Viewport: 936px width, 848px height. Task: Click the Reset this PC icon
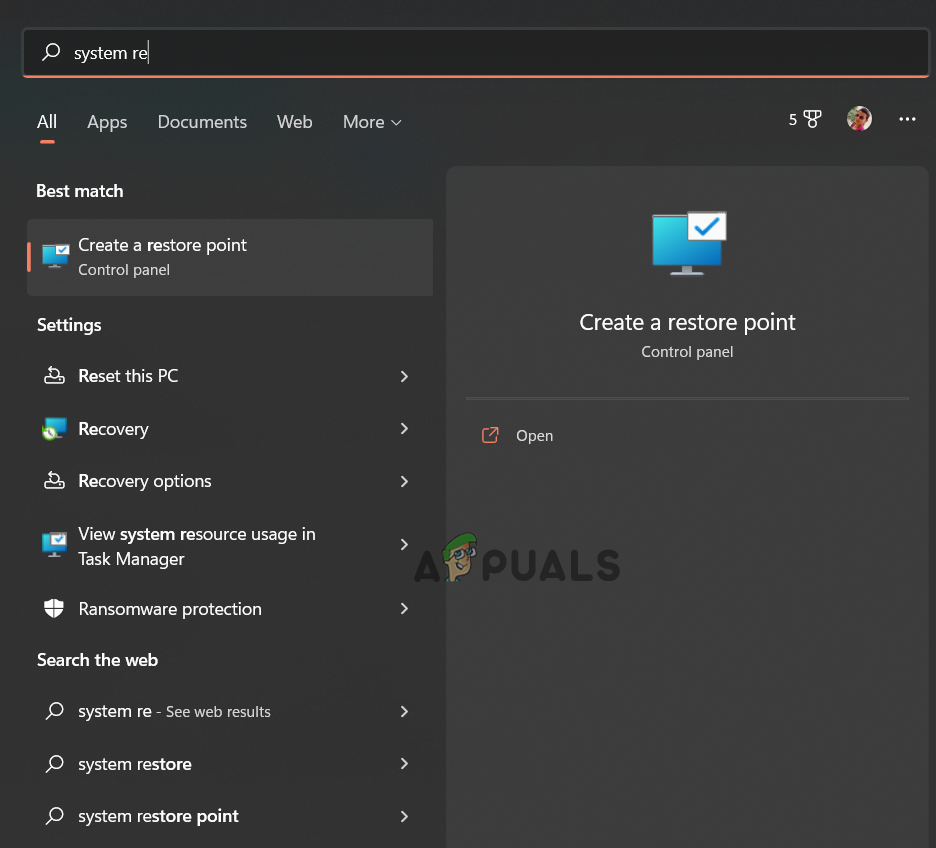pyautogui.click(x=54, y=376)
